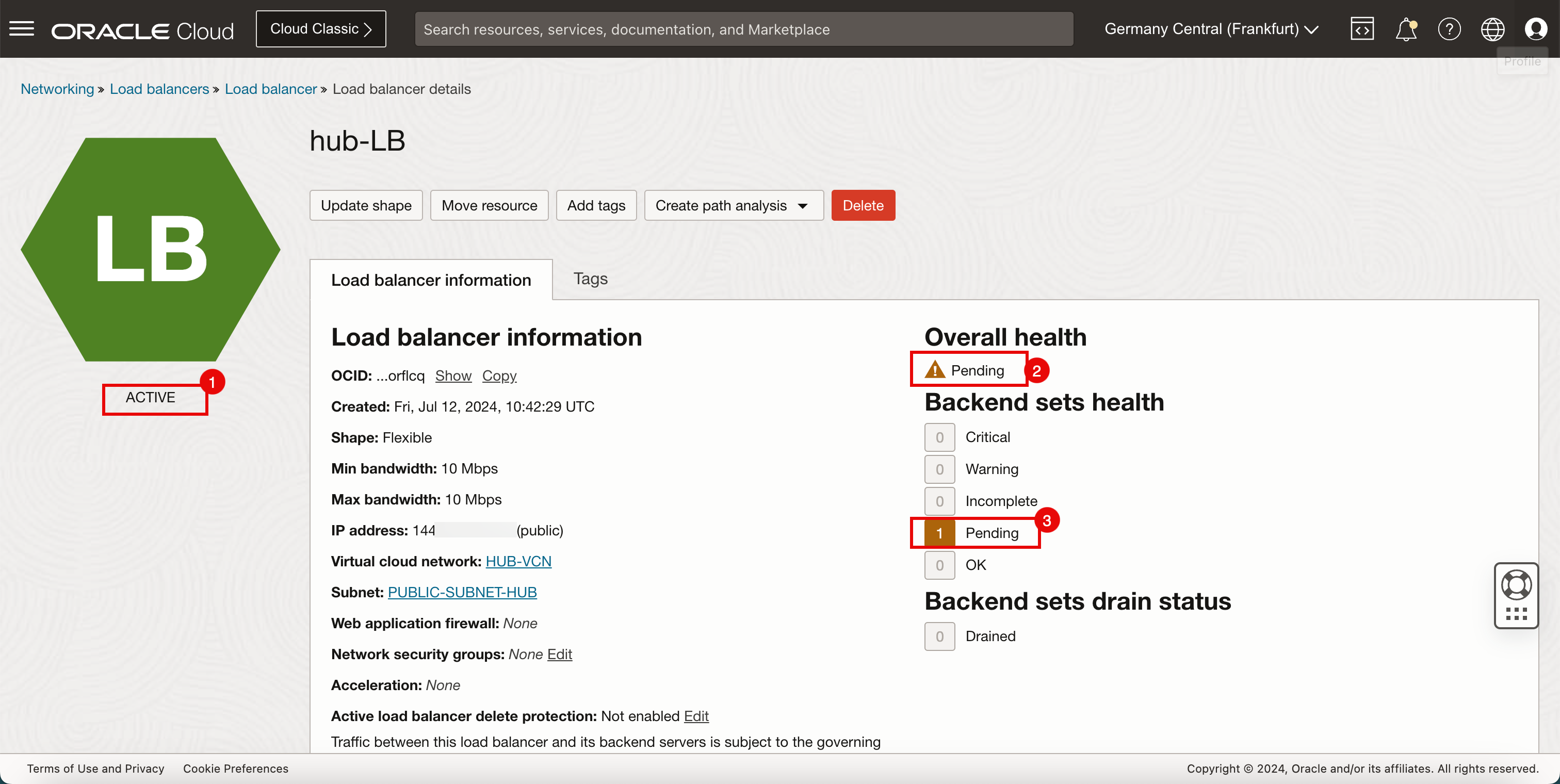Expand Create path analysis dropdown

tap(734, 205)
